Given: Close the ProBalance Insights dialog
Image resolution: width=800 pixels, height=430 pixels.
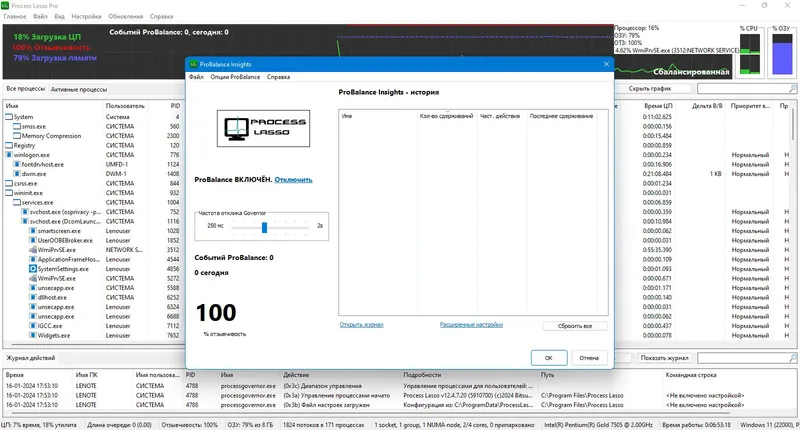Looking at the screenshot, I should [x=606, y=64].
